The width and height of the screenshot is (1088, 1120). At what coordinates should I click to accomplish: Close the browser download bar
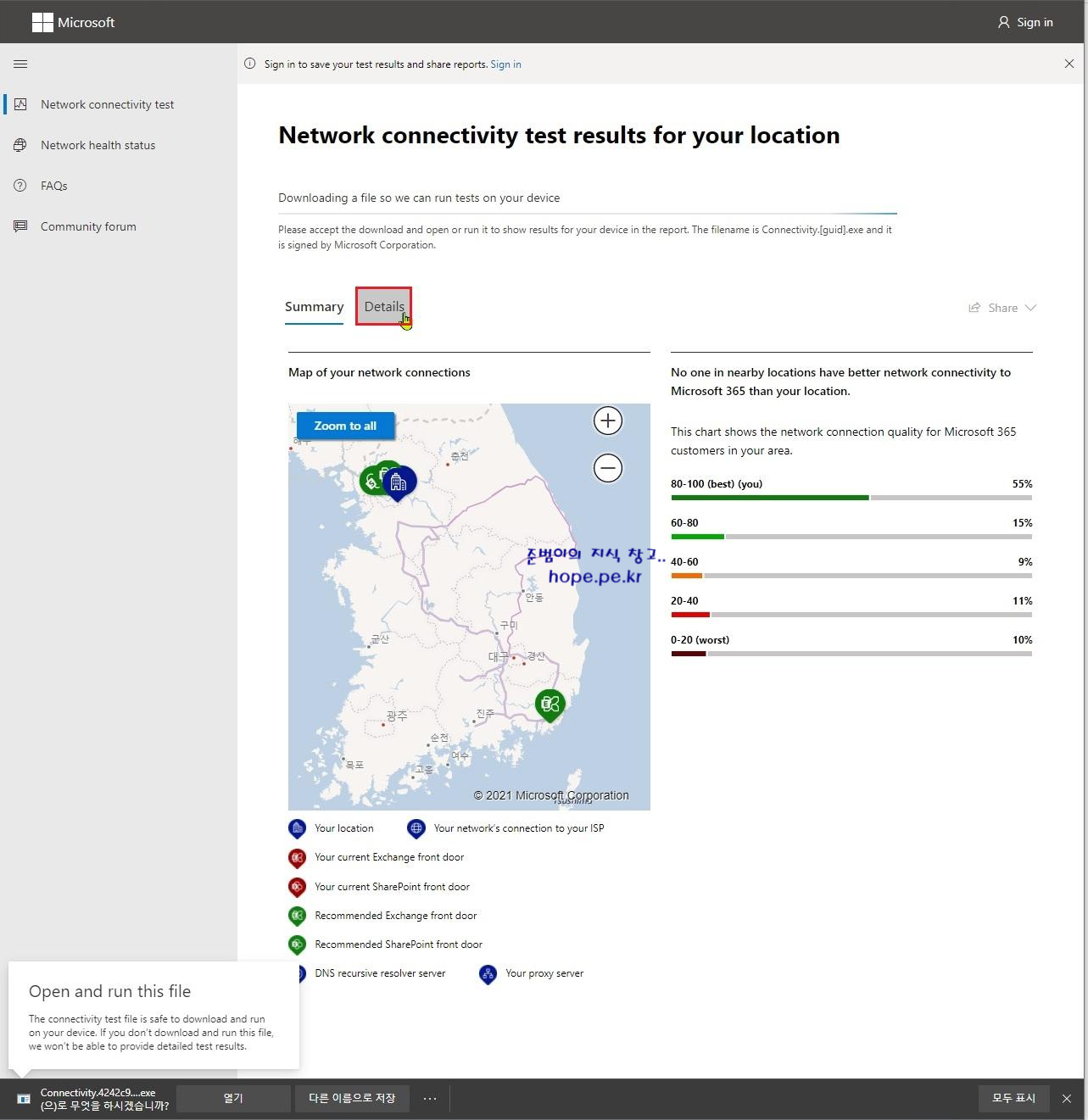1067,1099
